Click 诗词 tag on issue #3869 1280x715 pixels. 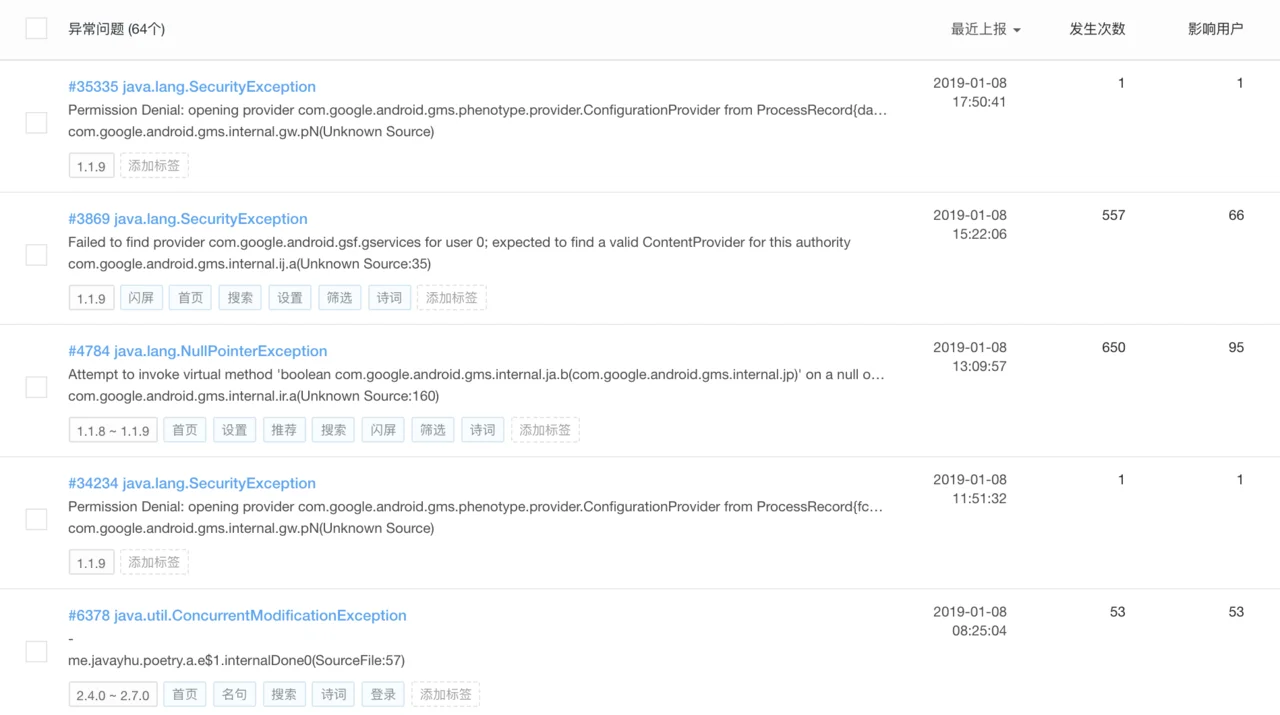click(x=389, y=298)
